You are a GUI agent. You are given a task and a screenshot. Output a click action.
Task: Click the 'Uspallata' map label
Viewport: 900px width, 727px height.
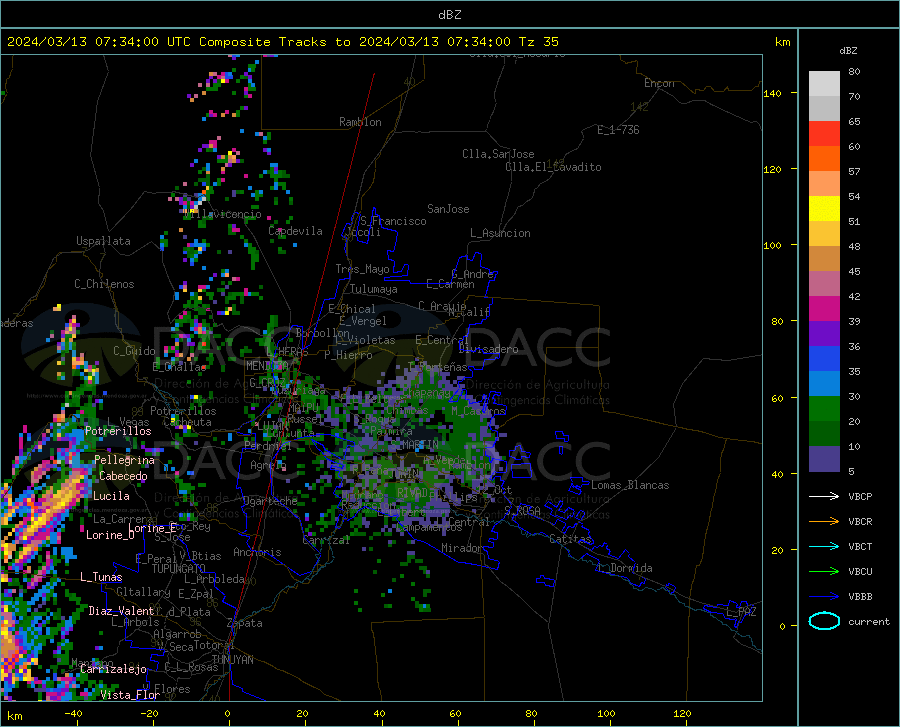coord(103,241)
